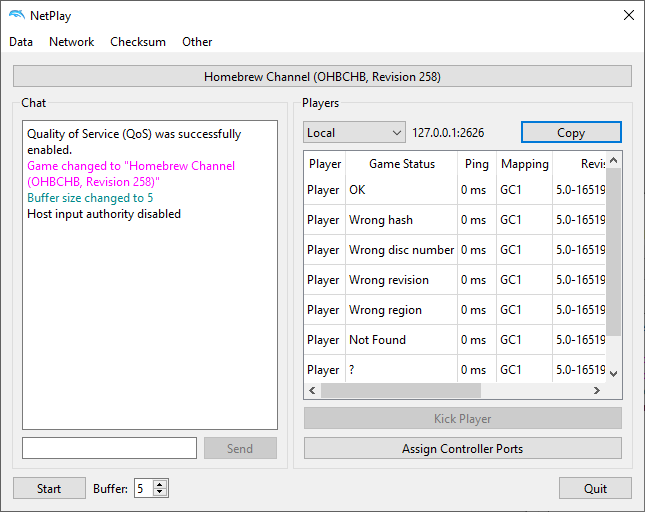Click the Send chat button

[x=240, y=448]
